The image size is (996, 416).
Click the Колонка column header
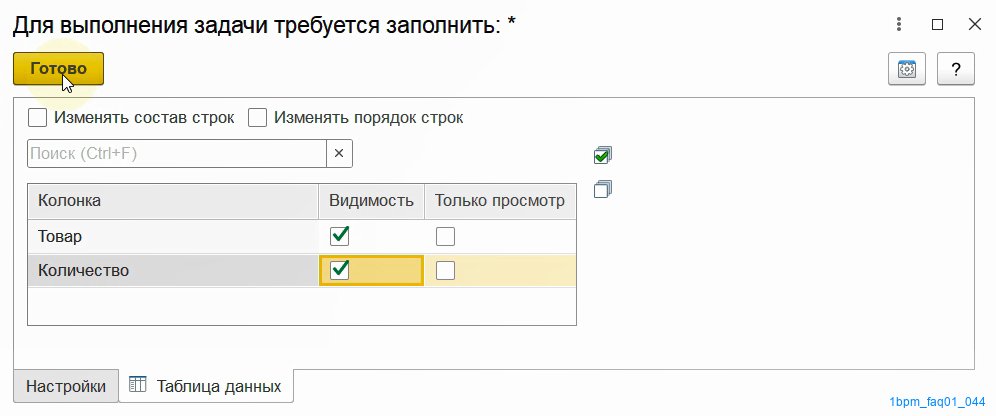tap(173, 201)
